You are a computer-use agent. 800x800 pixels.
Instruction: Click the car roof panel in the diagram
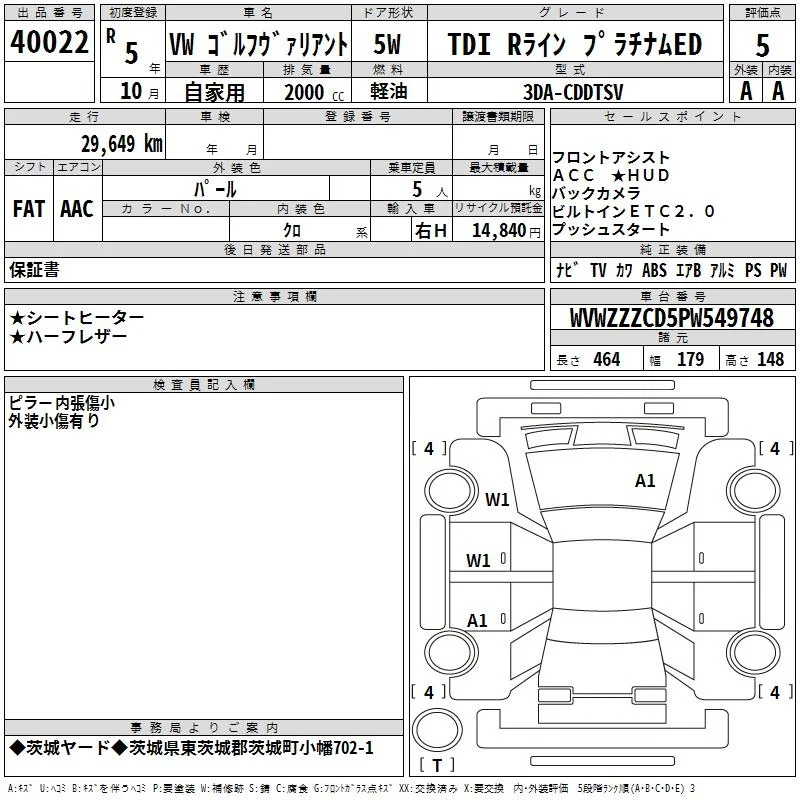(602, 576)
